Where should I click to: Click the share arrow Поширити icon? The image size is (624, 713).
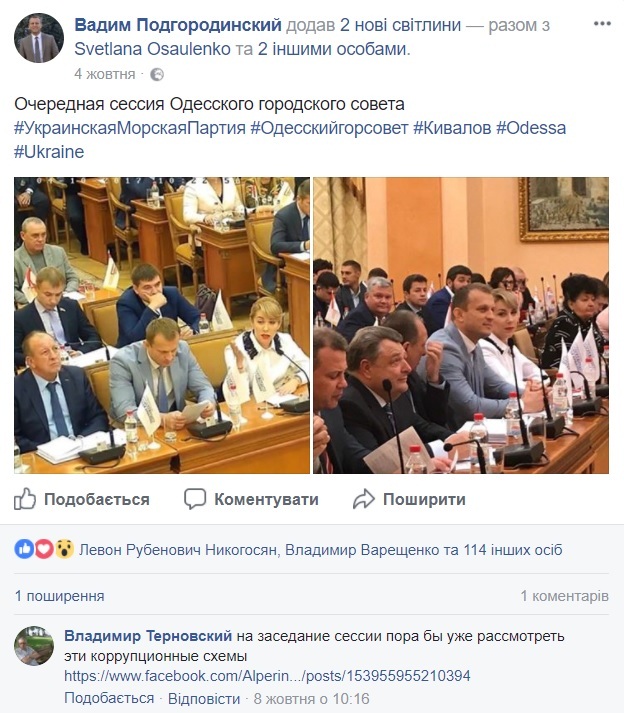(364, 499)
